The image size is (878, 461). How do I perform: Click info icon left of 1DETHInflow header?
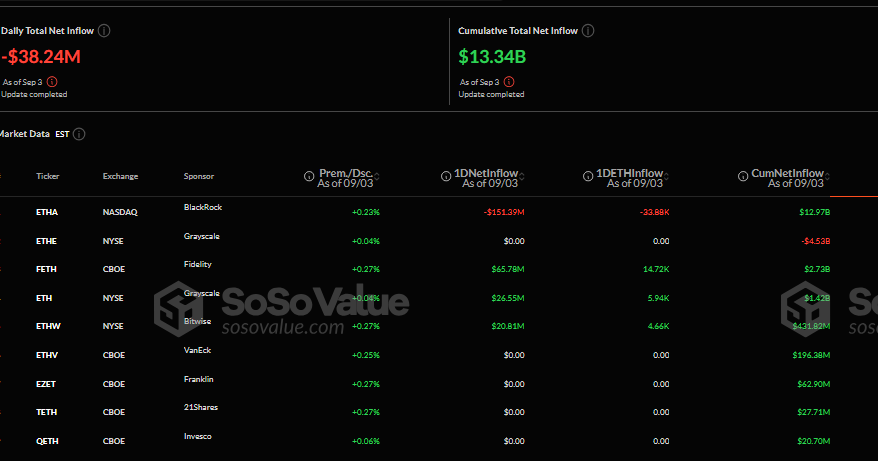(587, 176)
